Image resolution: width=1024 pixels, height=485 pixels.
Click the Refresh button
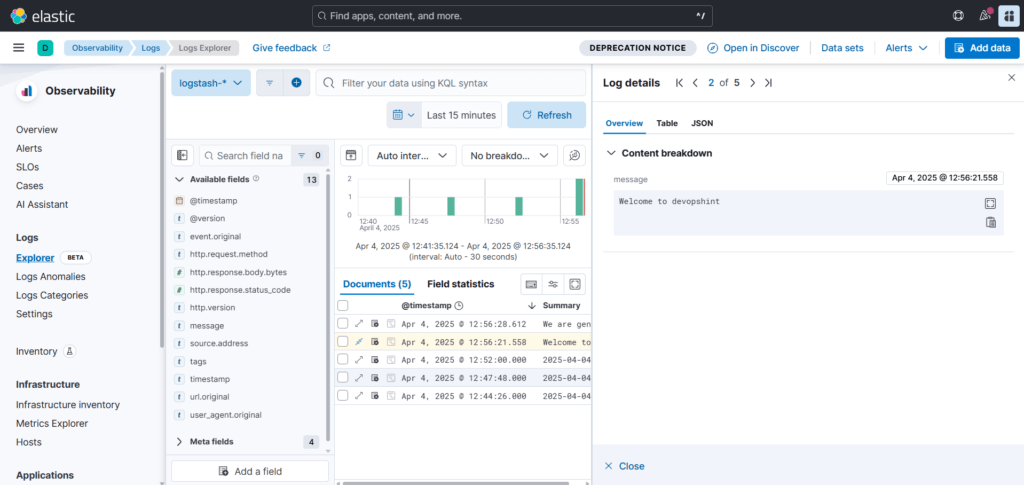(x=547, y=115)
